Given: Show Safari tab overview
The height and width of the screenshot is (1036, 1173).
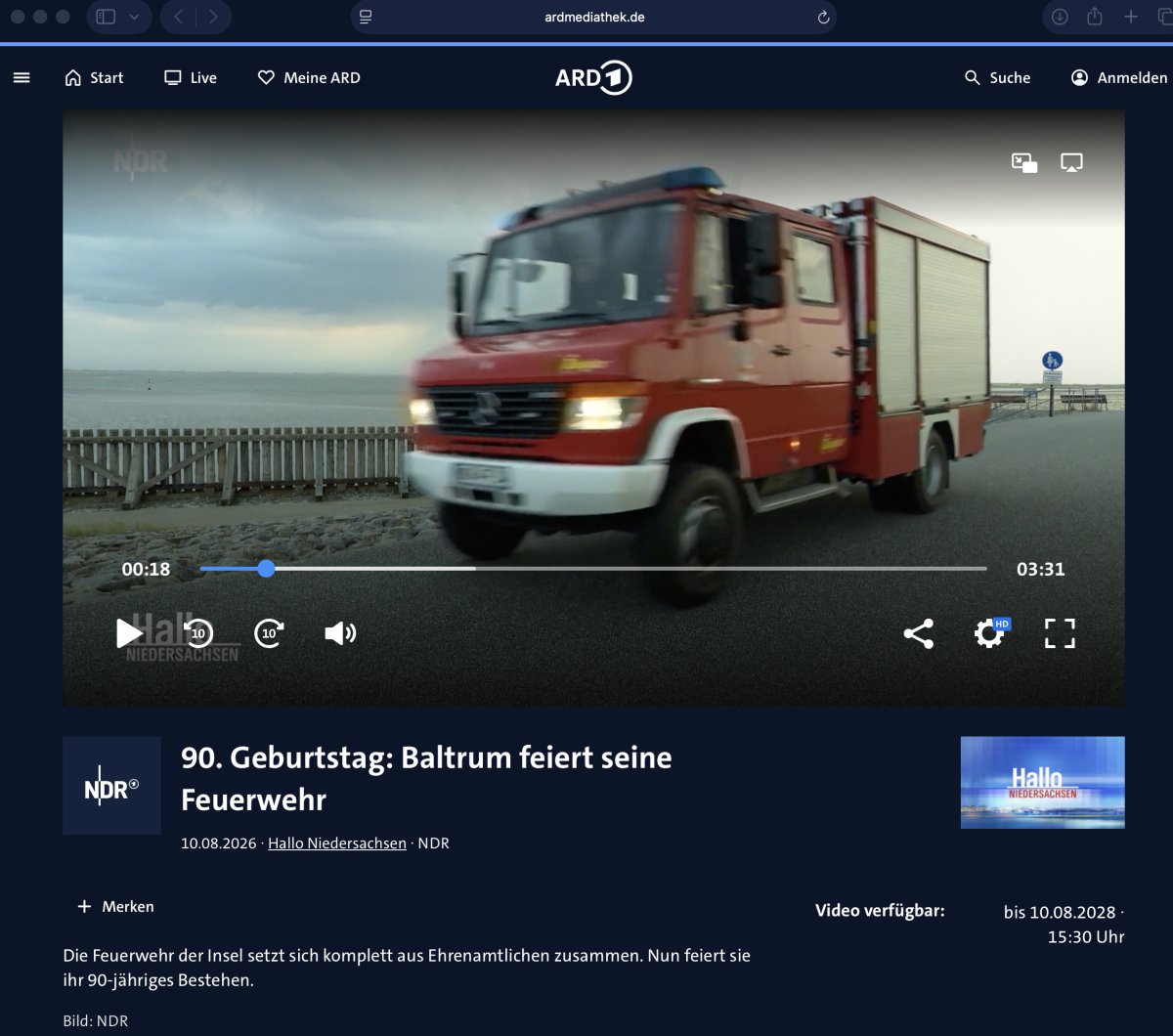Looking at the screenshot, I should pos(1164,17).
